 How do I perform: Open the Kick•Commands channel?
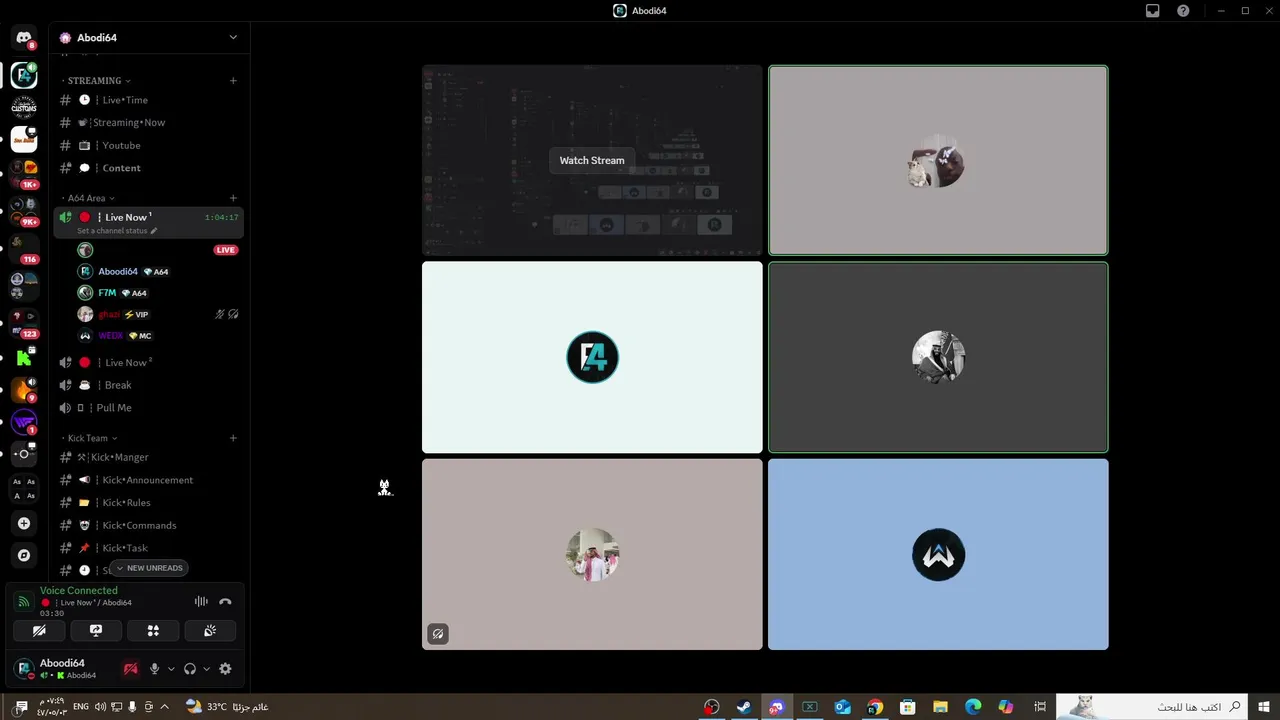point(149,525)
